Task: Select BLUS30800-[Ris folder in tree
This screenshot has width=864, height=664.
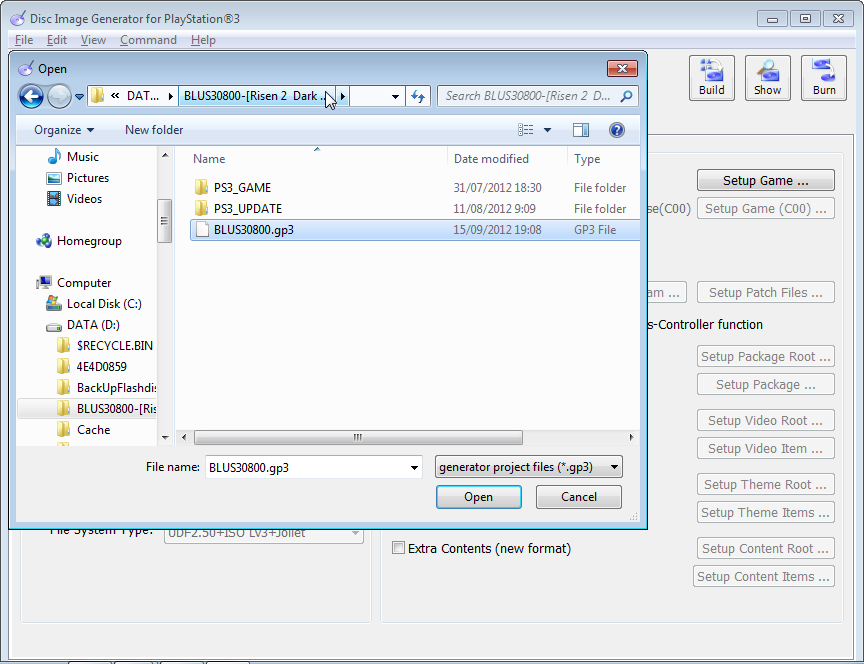Action: coord(106,408)
